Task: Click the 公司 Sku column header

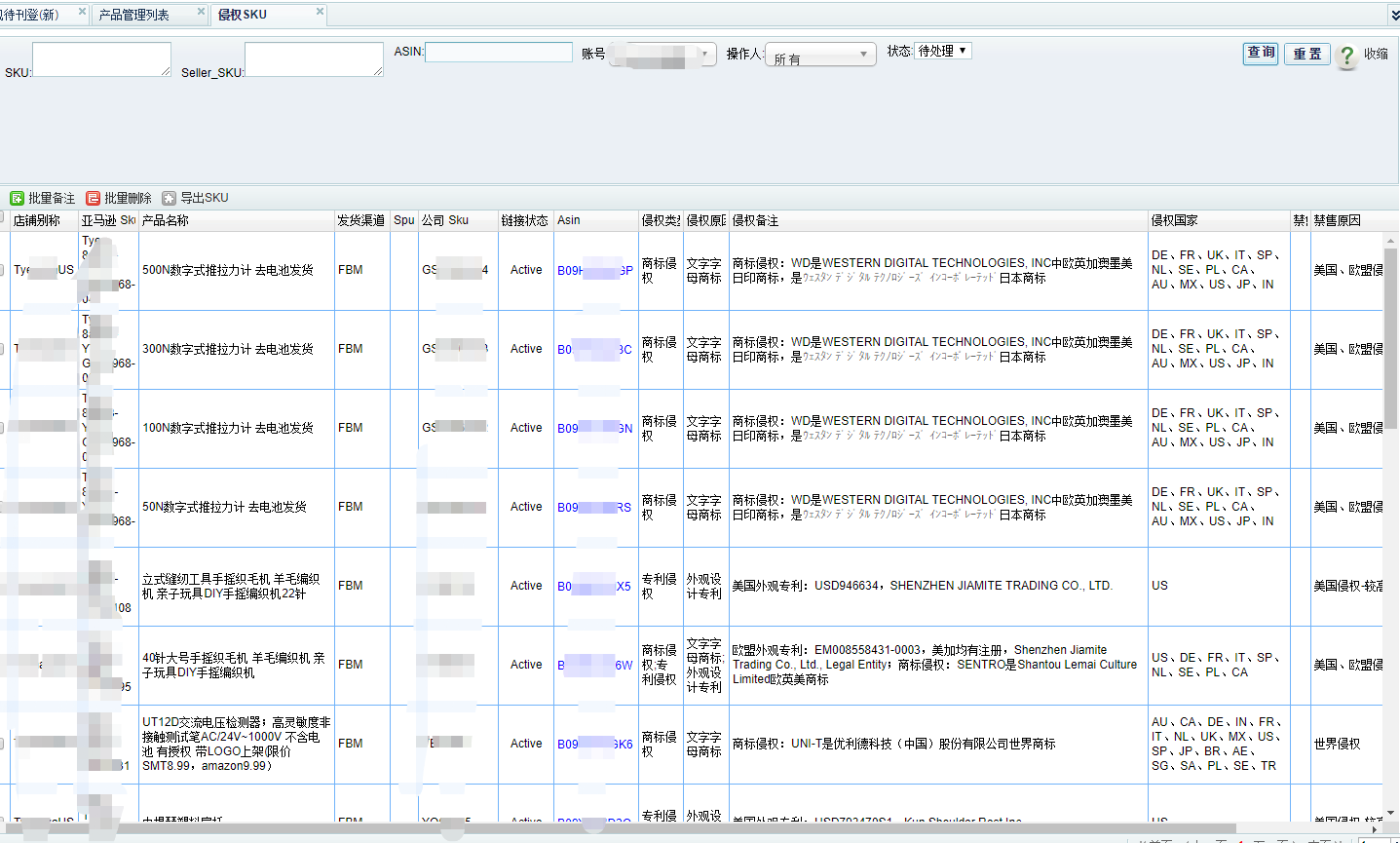Action: click(458, 220)
